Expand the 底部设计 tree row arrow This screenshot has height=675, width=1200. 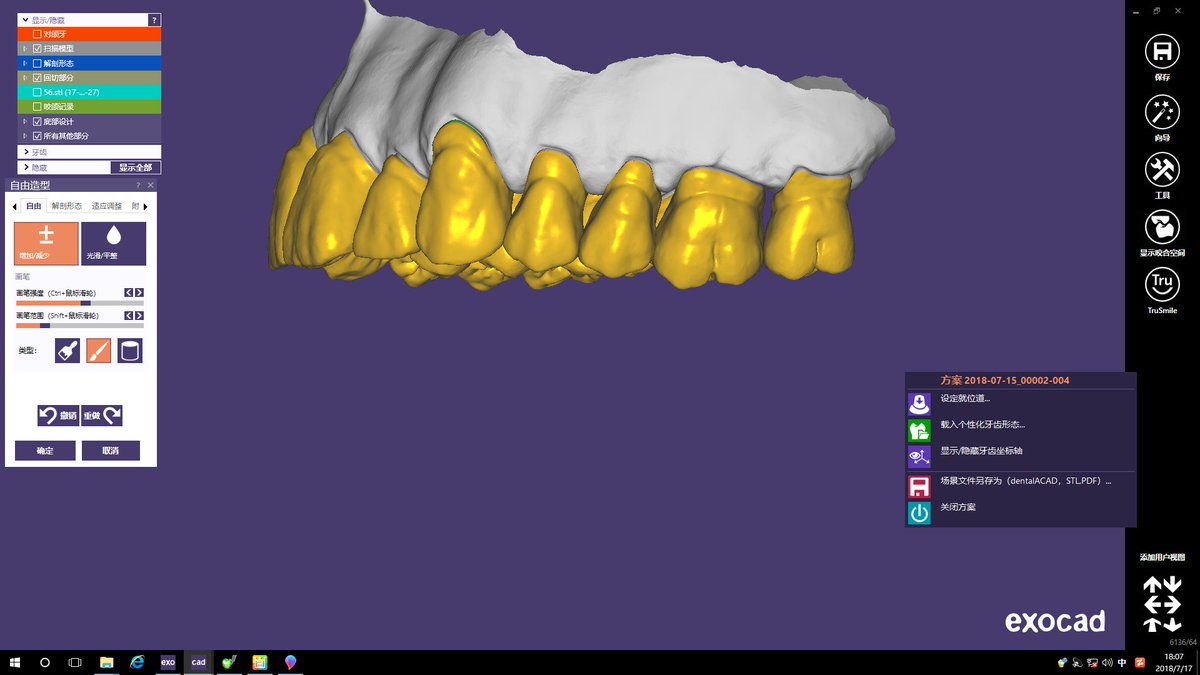coord(26,121)
